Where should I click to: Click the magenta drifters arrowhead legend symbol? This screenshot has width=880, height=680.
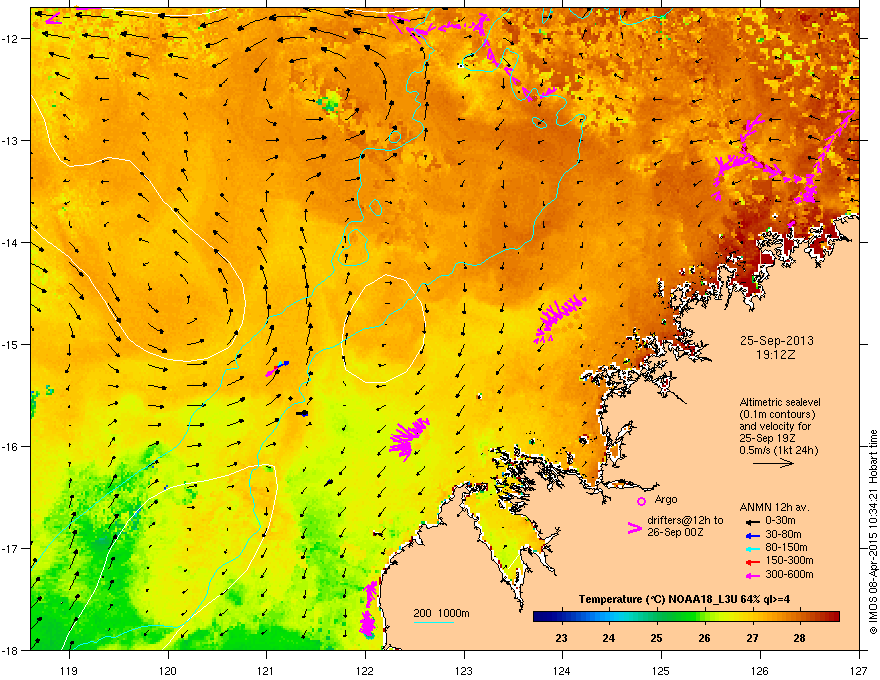634,528
